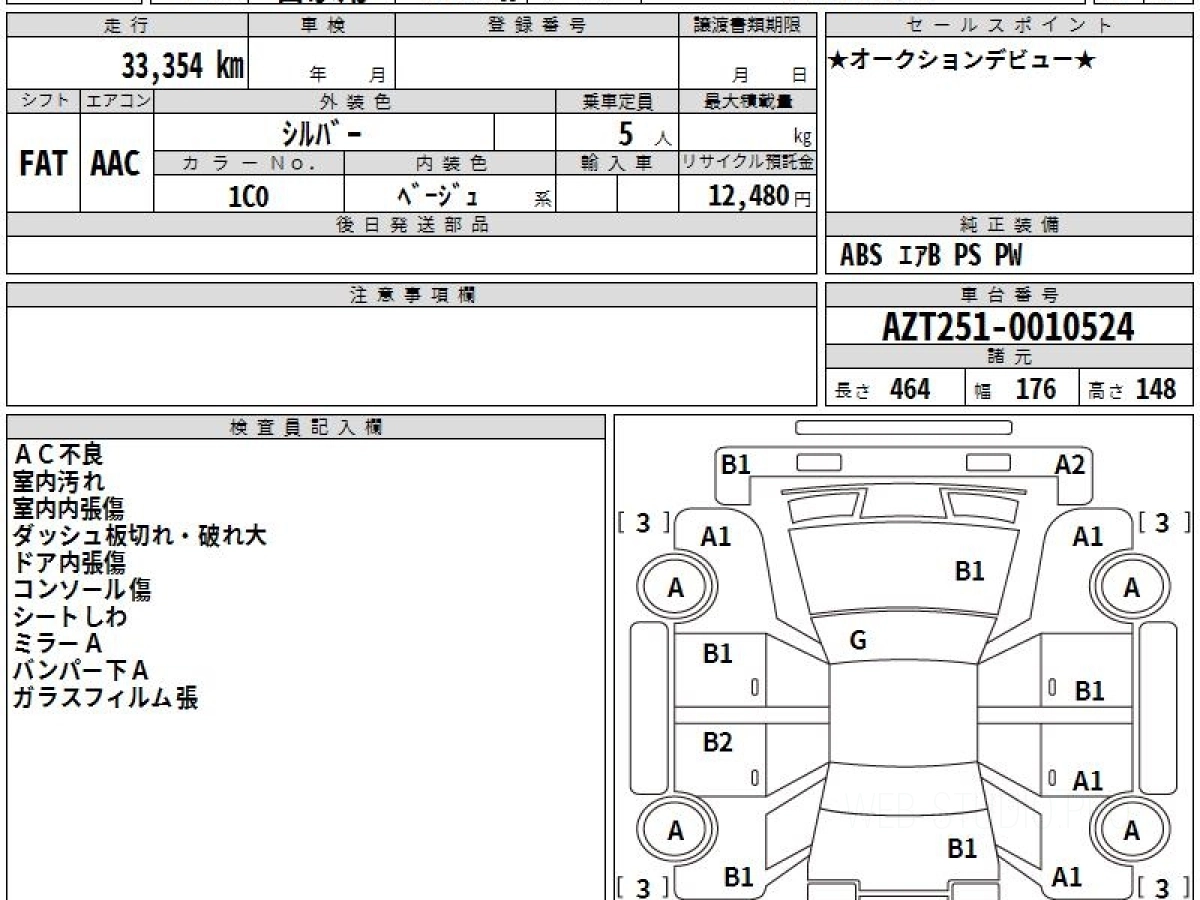The height and width of the screenshot is (900, 1200).
Task: Click the inspector note コンソール傷
Action: point(82,590)
